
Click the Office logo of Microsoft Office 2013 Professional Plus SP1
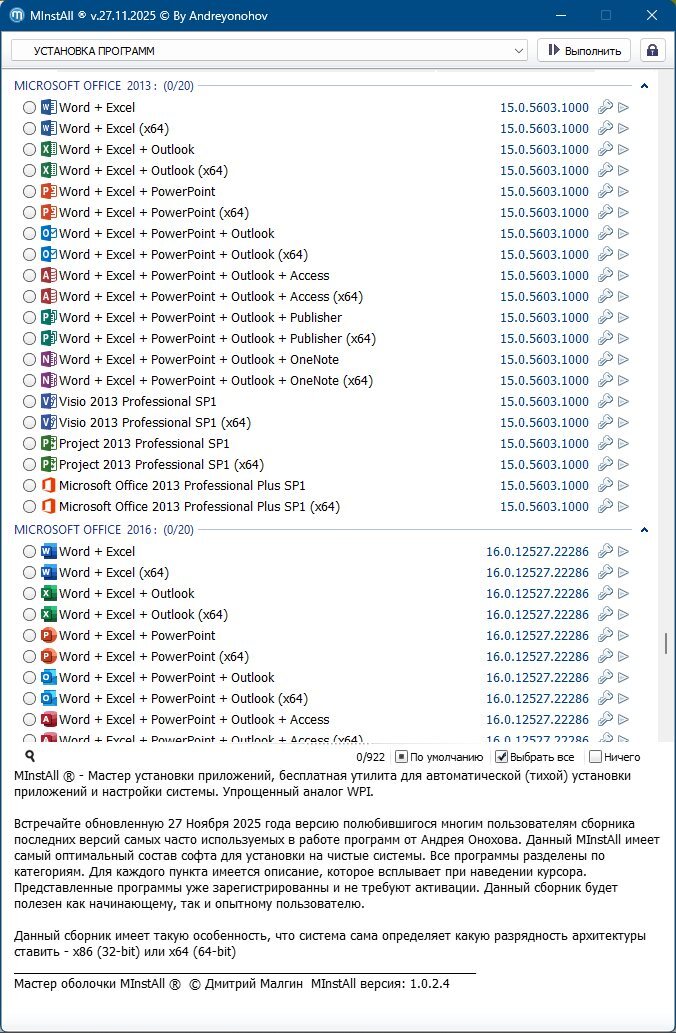[x=48, y=486]
